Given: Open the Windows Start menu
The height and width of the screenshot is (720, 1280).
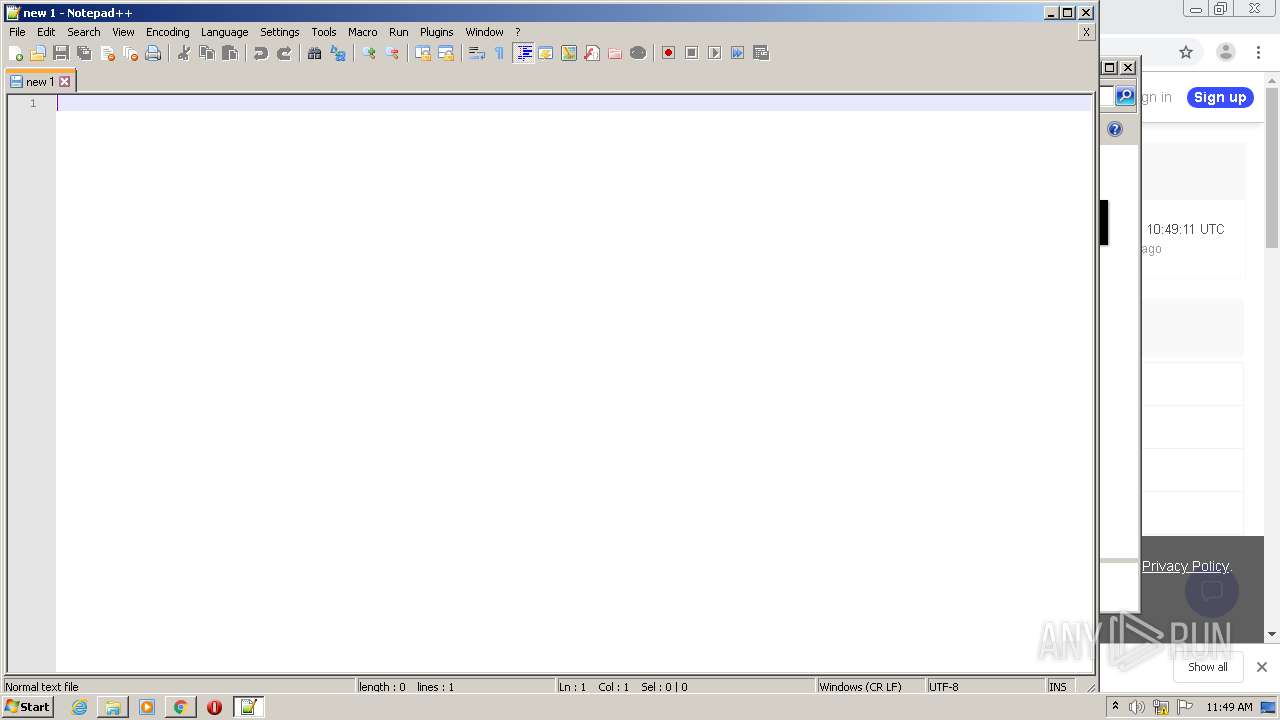Looking at the screenshot, I should coord(28,707).
